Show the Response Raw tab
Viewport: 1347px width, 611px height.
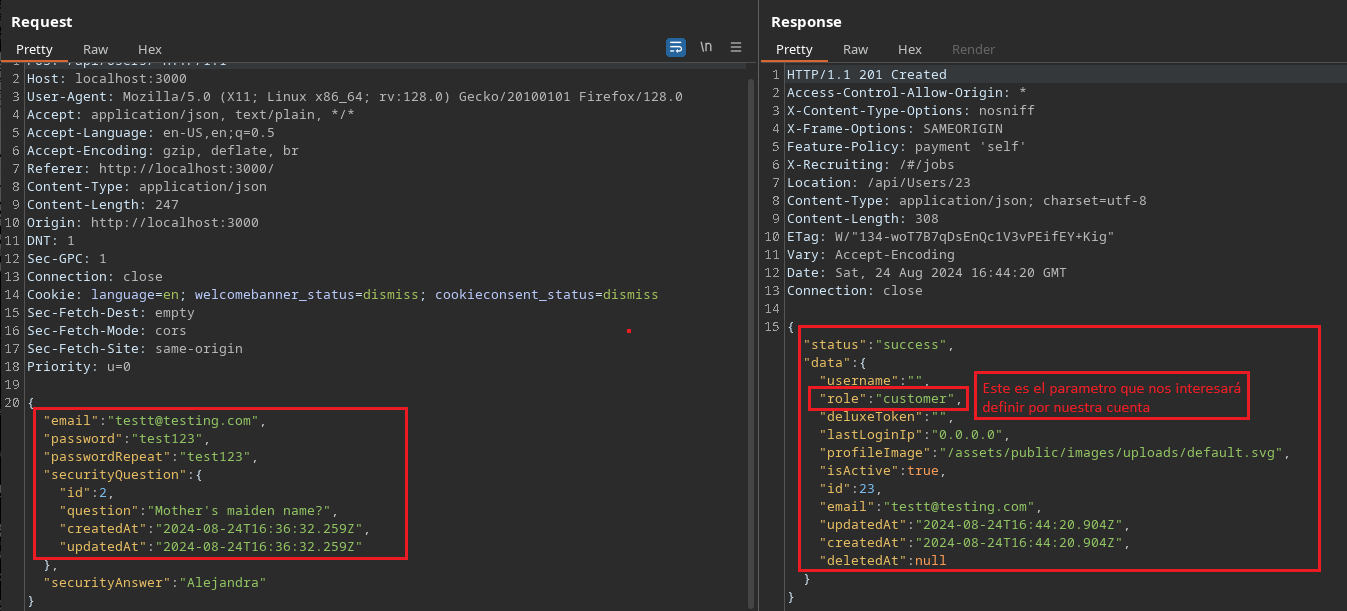(856, 49)
